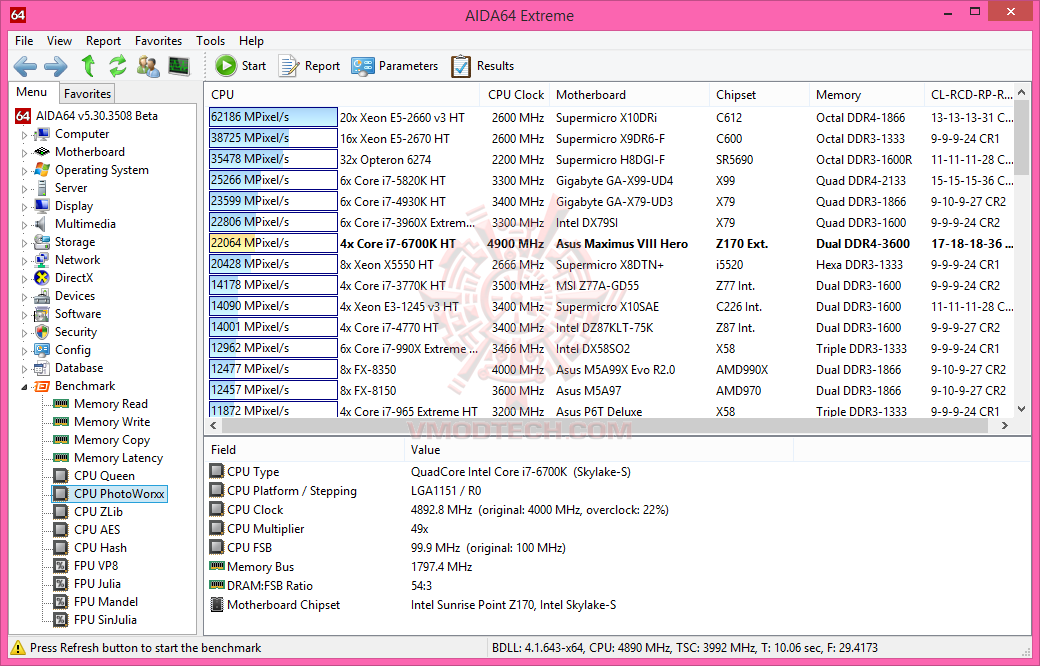This screenshot has width=1040, height=666.
Task: Expand the Computer tree node
Action: click(25, 135)
